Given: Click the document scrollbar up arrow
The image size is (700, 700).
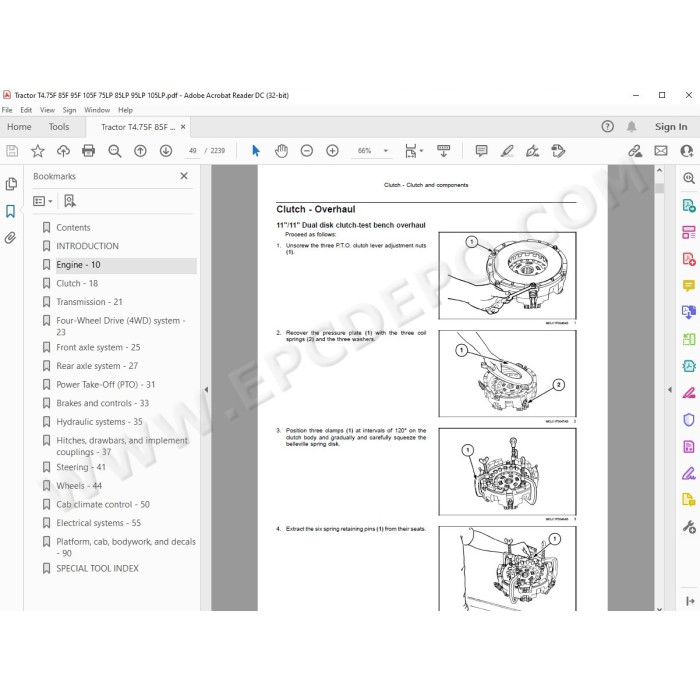Looking at the screenshot, I should (x=659, y=170).
